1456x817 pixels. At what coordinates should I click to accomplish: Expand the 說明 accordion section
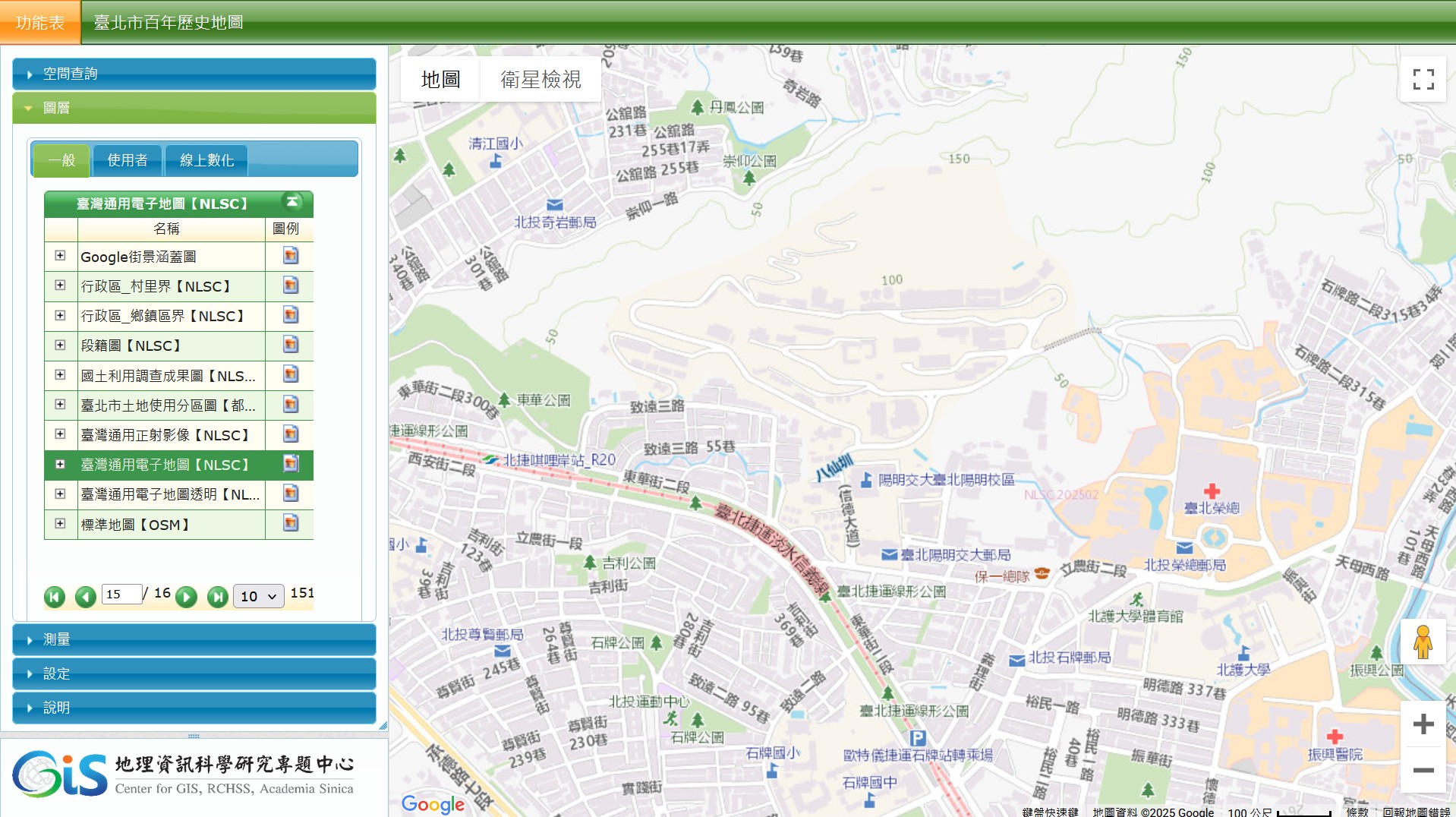click(194, 708)
